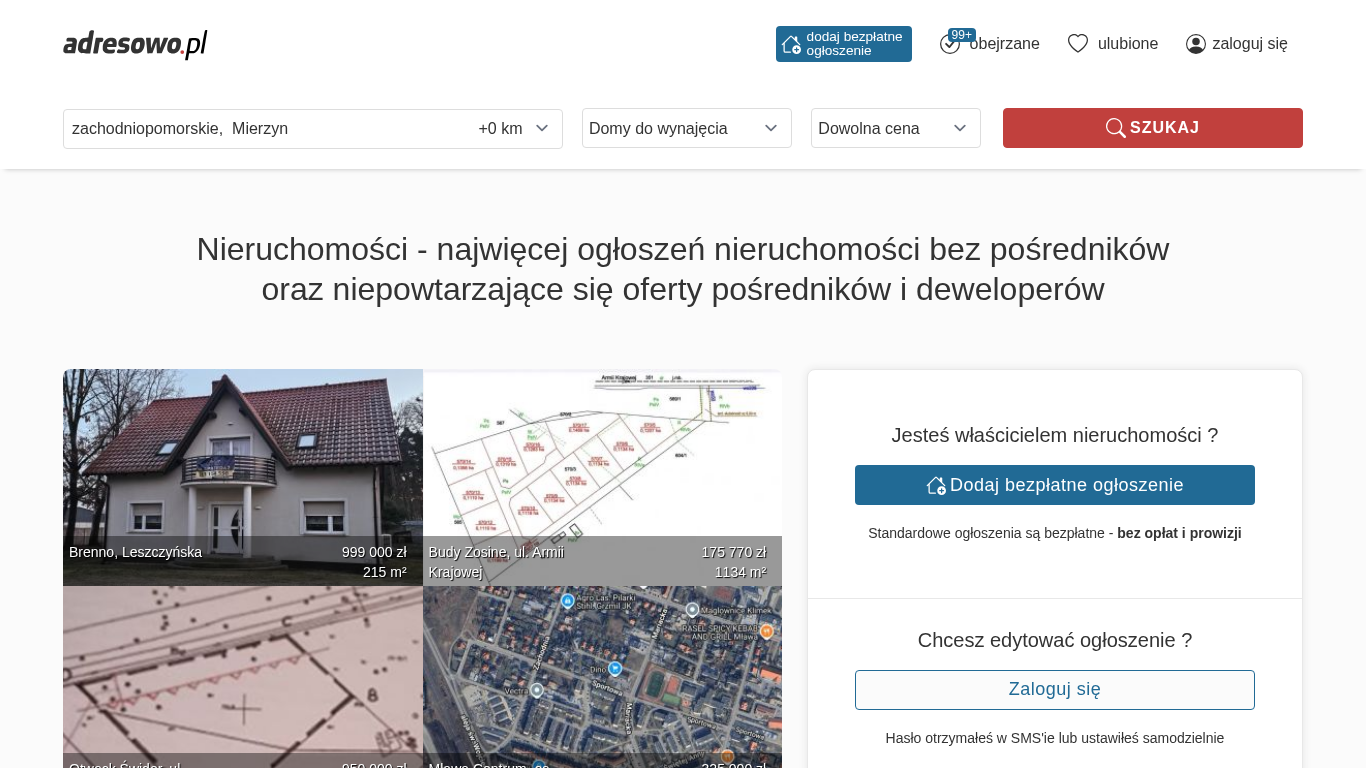Image resolution: width=1366 pixels, height=768 pixels.
Task: Click the user profile login icon
Action: tap(1195, 44)
